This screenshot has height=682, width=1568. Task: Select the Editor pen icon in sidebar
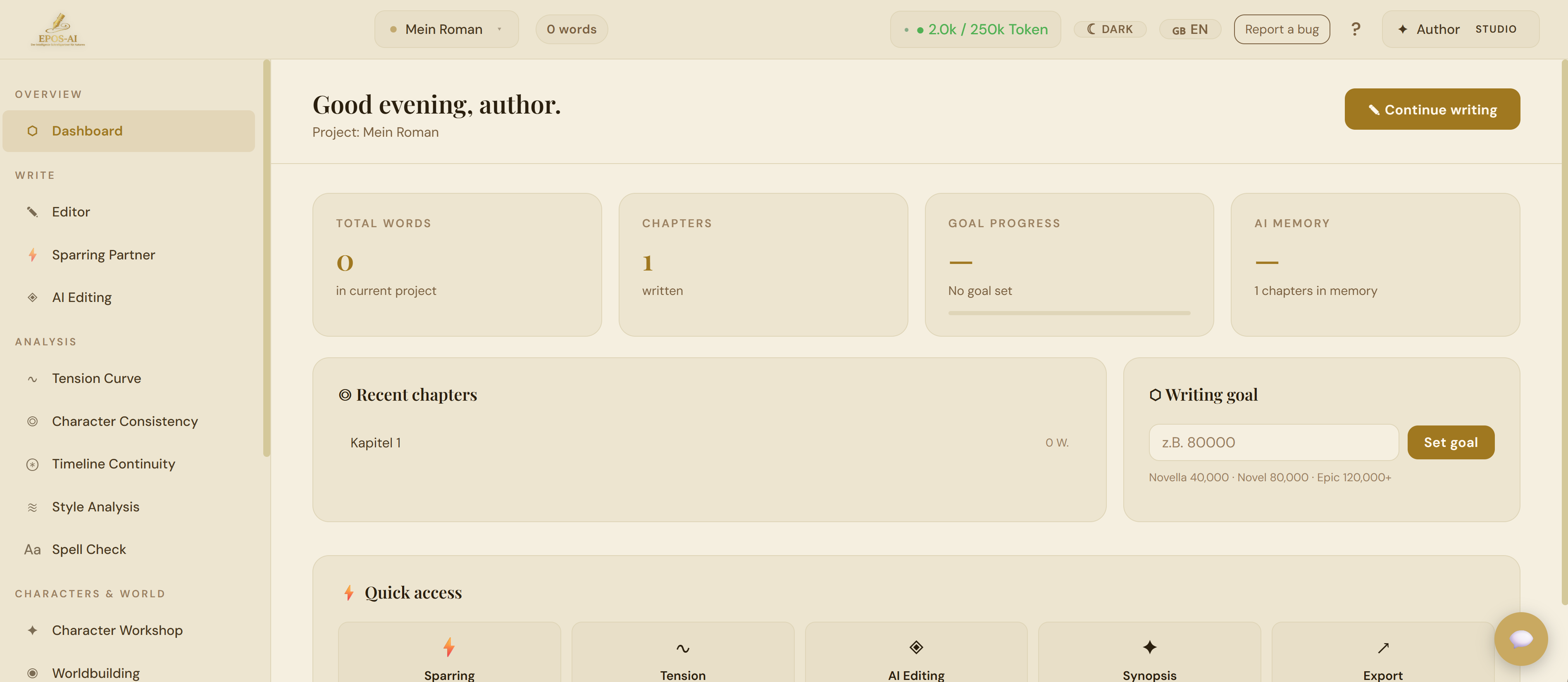[x=32, y=212]
